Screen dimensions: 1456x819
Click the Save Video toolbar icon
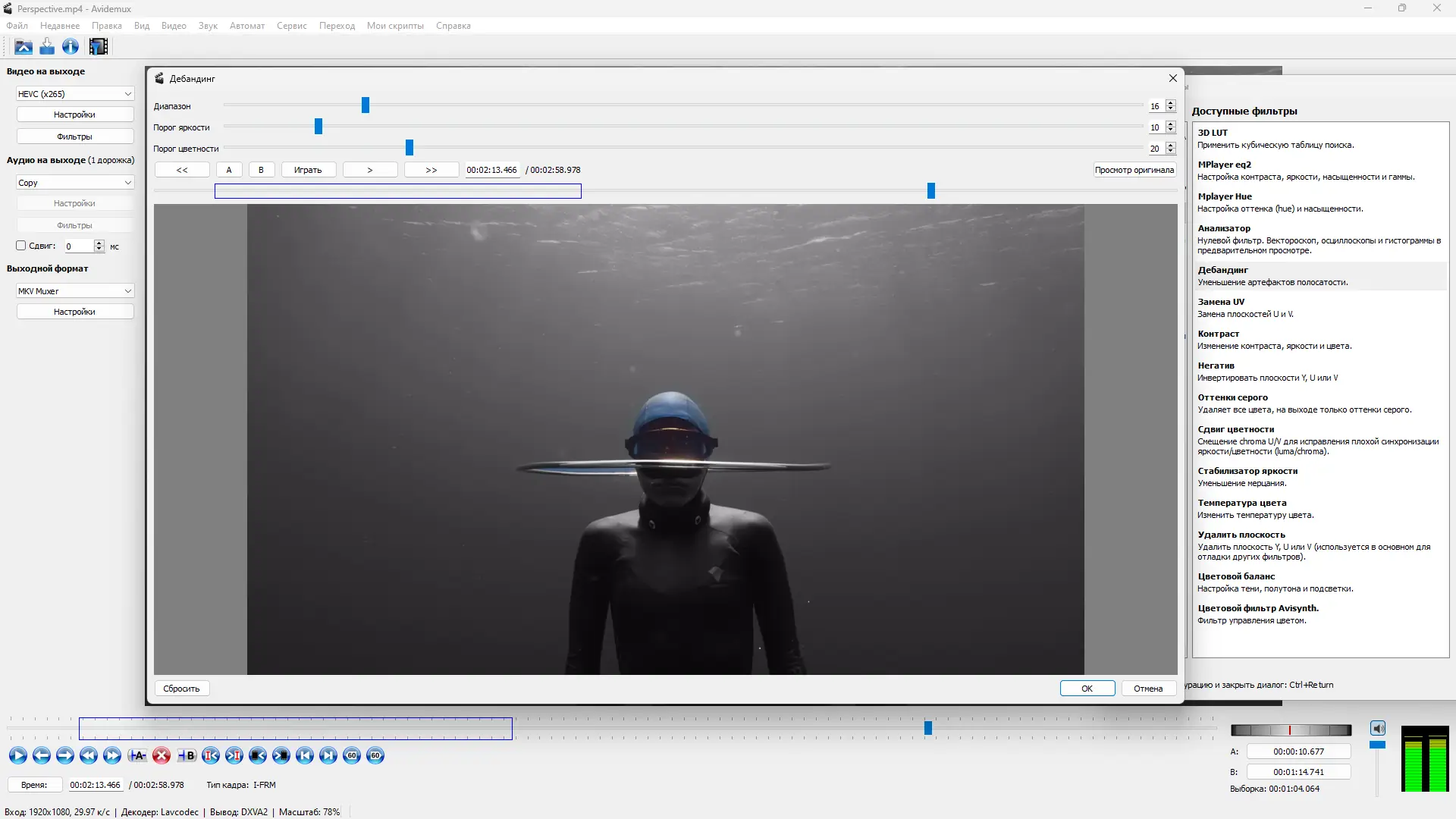coord(47,47)
